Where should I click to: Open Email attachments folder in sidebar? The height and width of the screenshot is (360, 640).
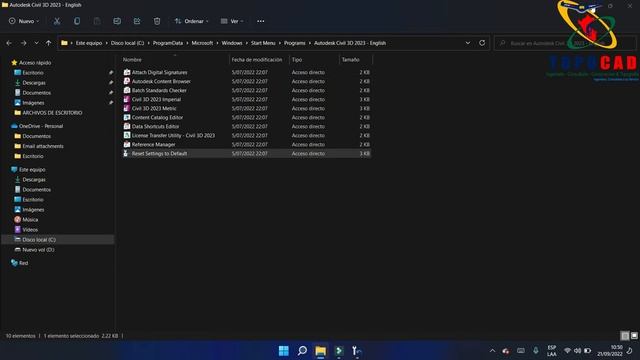pos(43,146)
